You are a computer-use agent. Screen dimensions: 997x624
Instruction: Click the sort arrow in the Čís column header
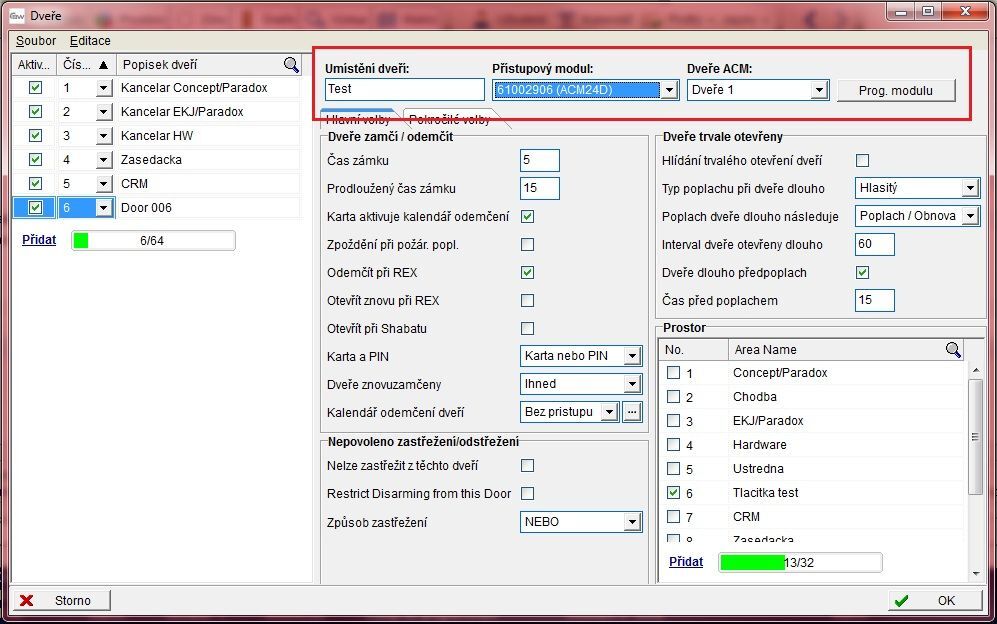coord(102,65)
